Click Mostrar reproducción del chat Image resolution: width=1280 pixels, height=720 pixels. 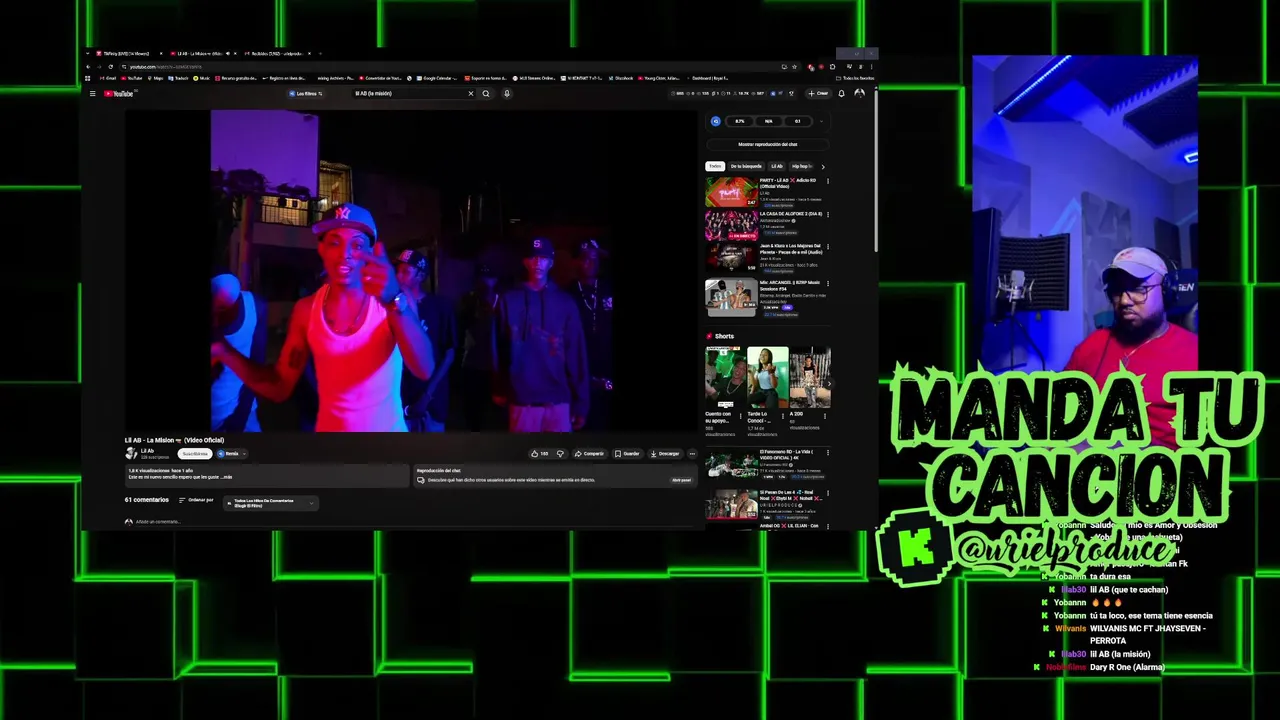click(768, 144)
